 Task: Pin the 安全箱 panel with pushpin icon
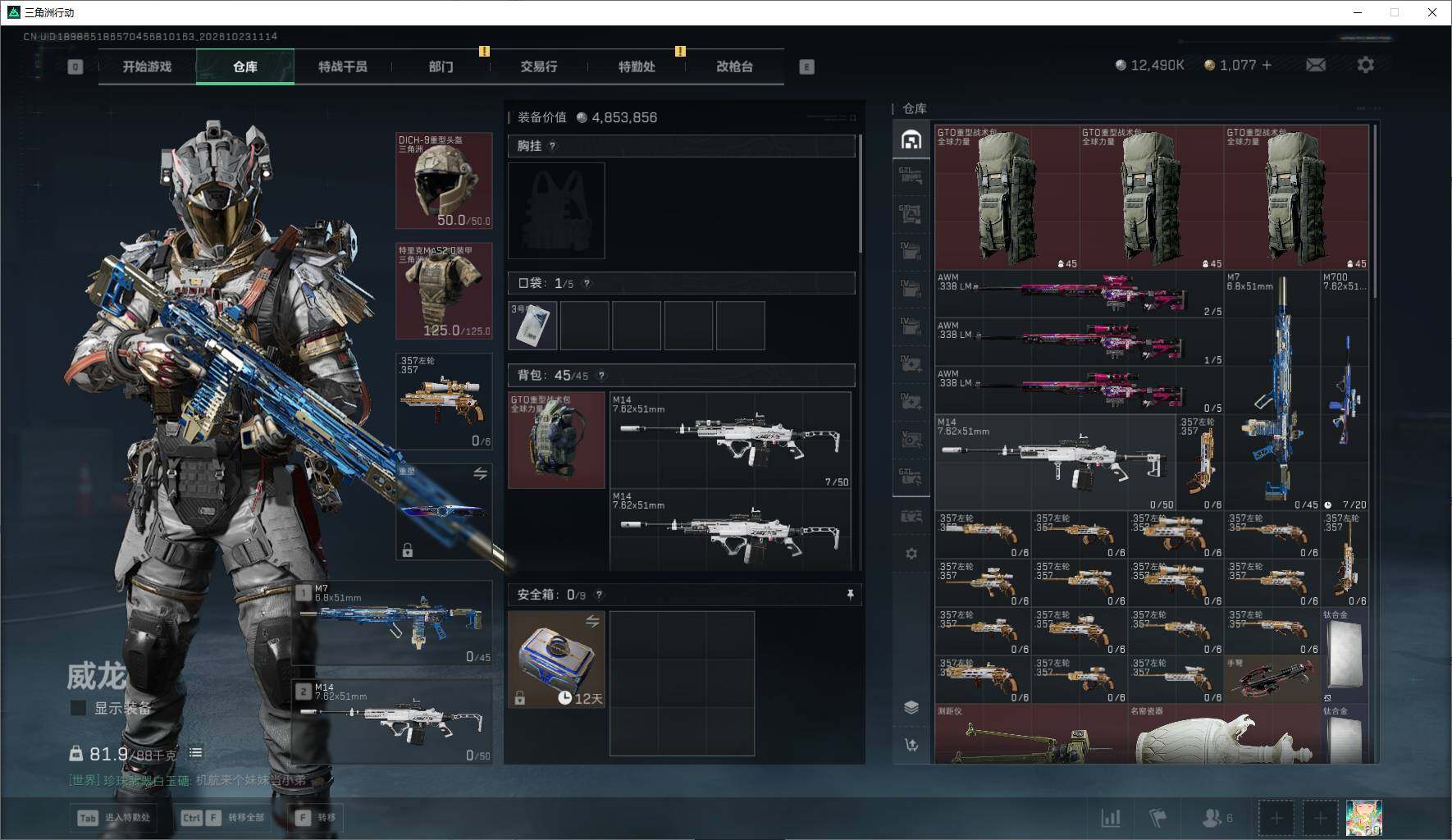pyautogui.click(x=850, y=595)
